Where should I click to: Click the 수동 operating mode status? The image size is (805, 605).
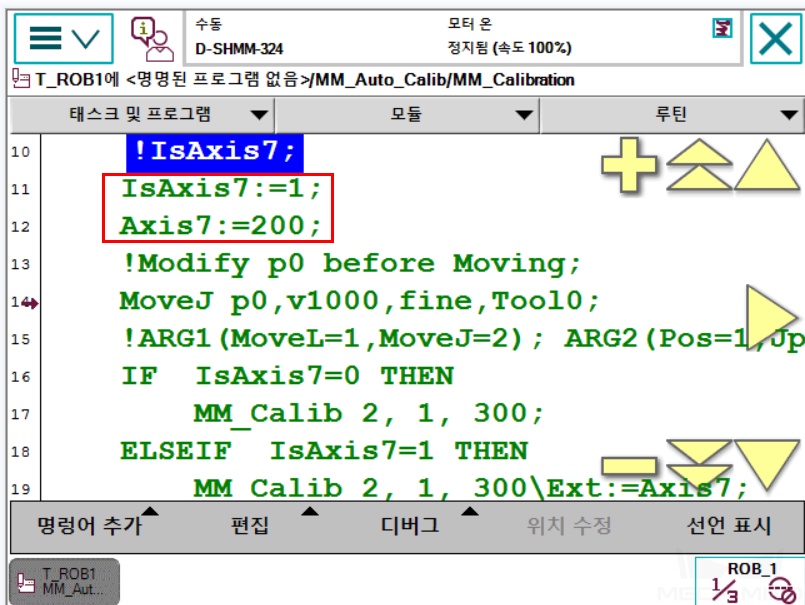point(208,24)
